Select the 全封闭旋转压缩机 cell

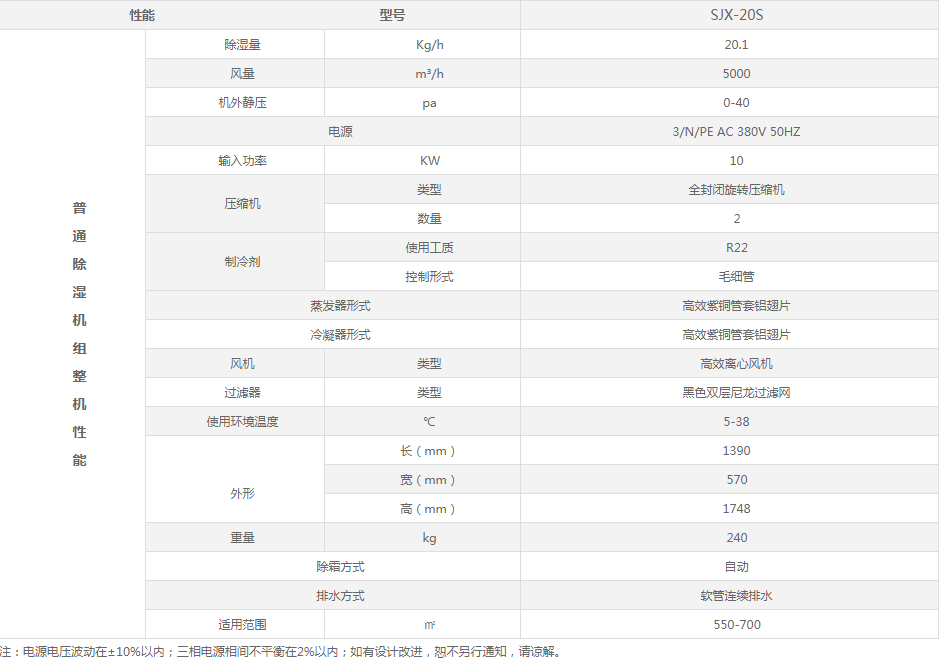click(736, 190)
